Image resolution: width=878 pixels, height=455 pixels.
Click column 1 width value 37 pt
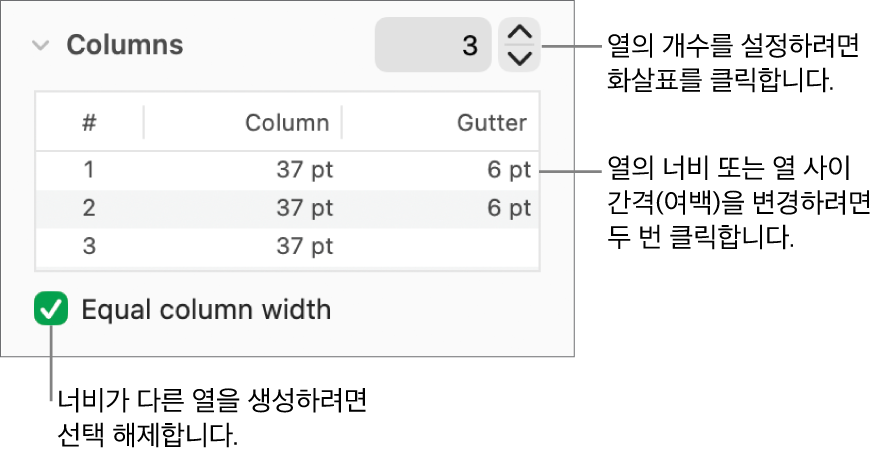[304, 170]
